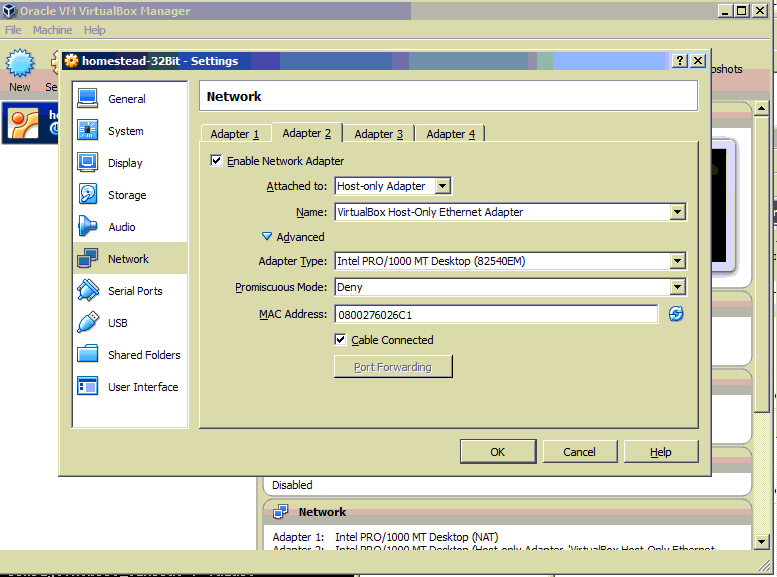The image size is (777, 577).
Task: Select the Serial Ports icon
Action: [x=88, y=290]
